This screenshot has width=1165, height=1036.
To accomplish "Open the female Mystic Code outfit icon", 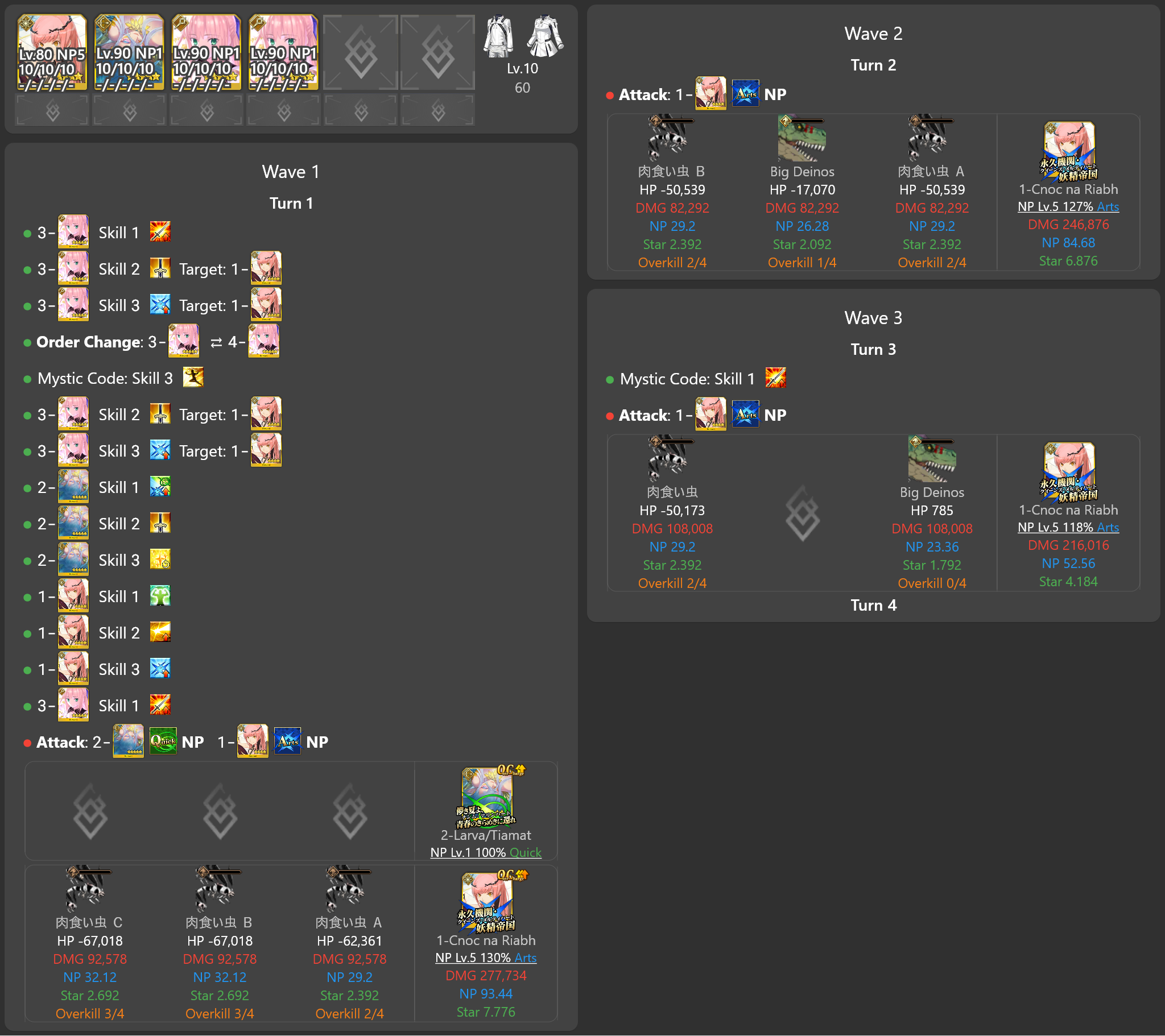I will click(545, 37).
